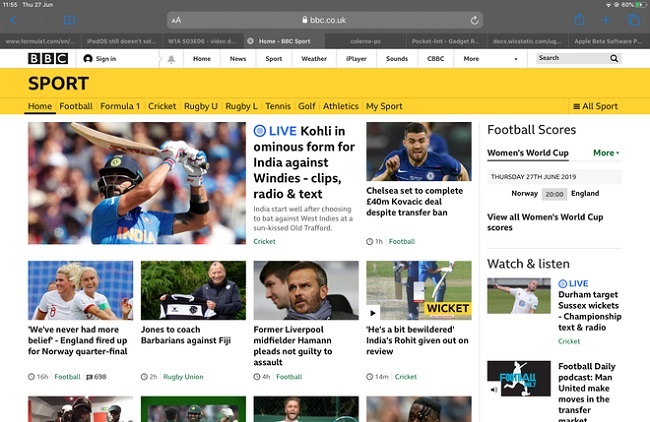Tap the Safari back arrow
Viewport: 650px width, 422px height.
(13, 20)
